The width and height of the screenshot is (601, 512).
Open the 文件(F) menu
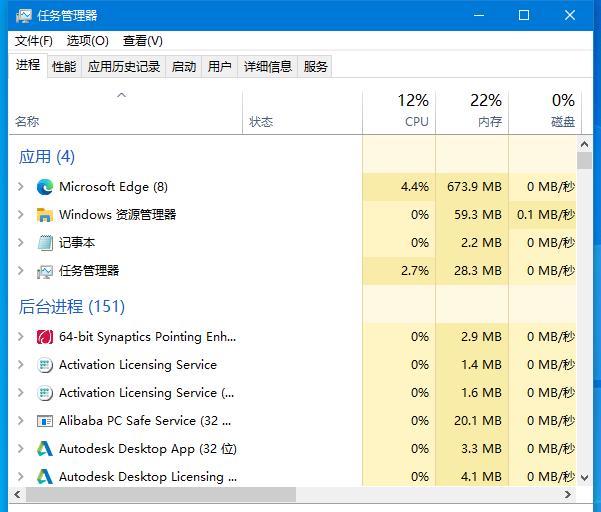34,41
